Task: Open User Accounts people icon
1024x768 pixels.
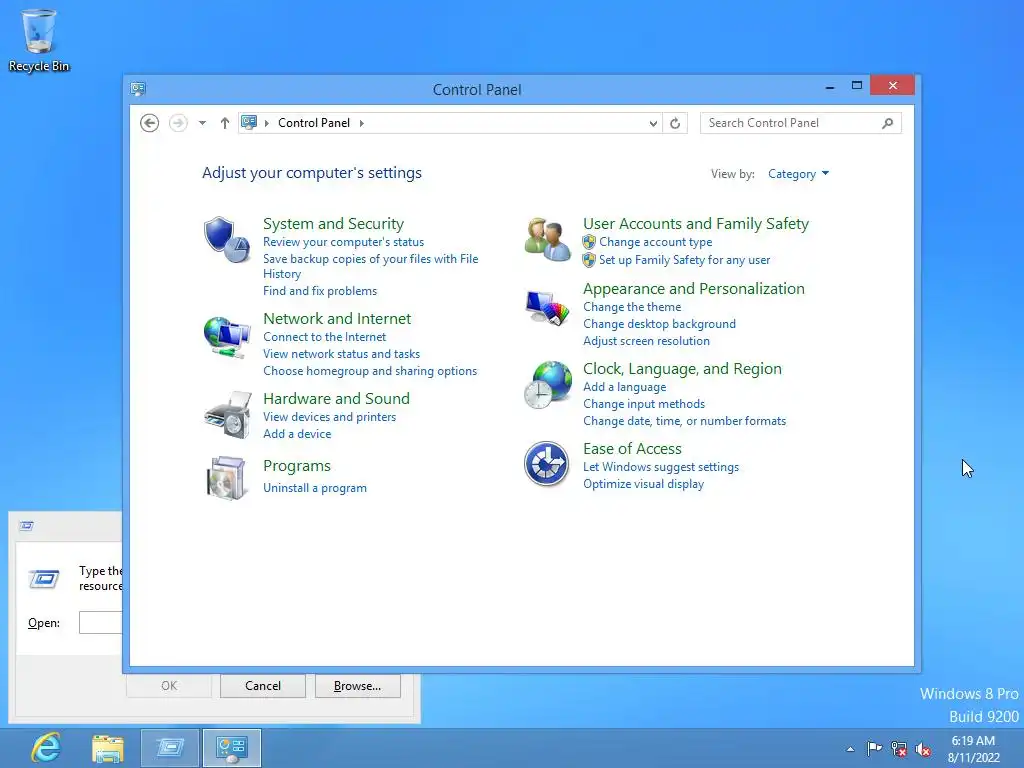Action: click(547, 240)
